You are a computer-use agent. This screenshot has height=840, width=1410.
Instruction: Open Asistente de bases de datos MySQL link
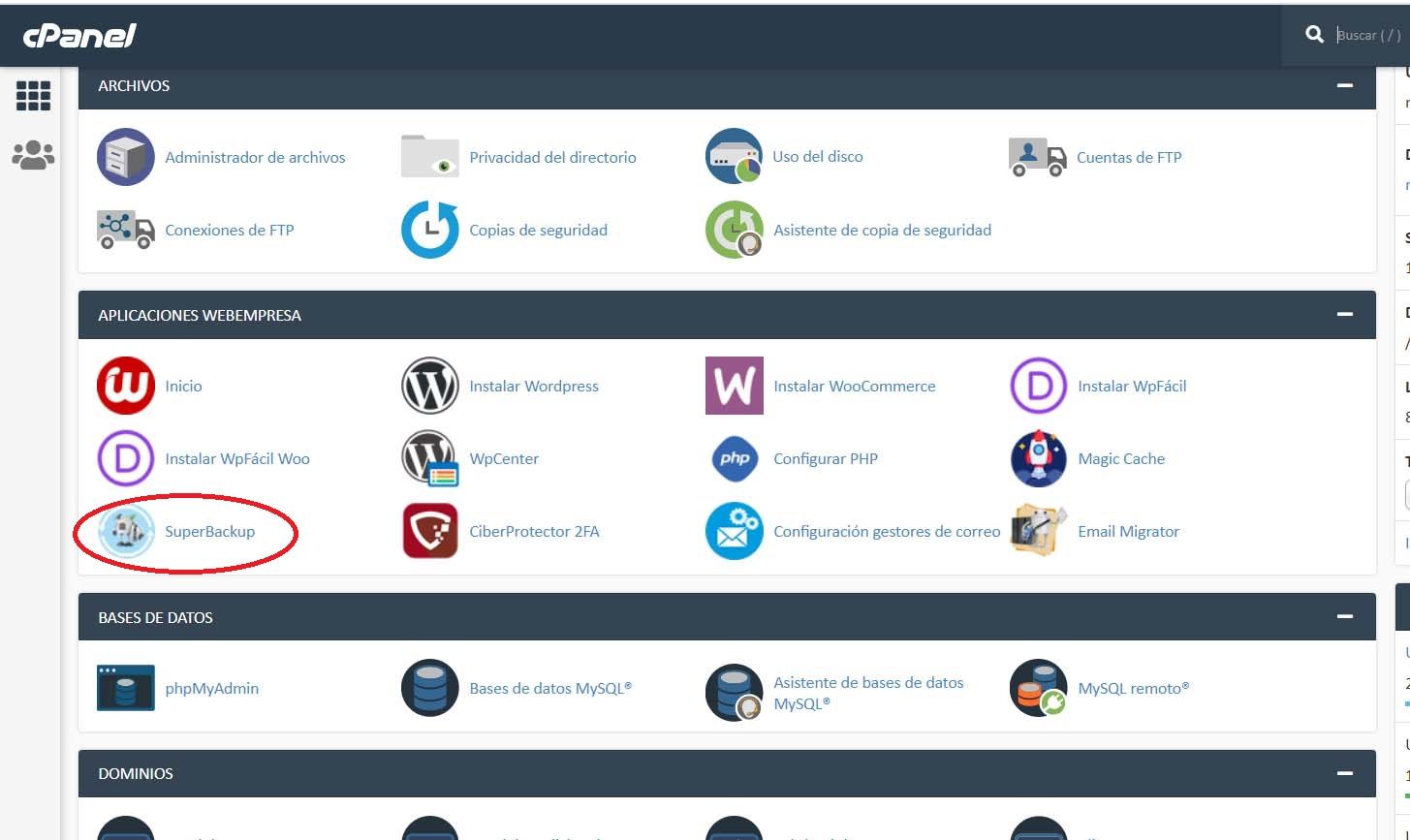click(x=868, y=693)
